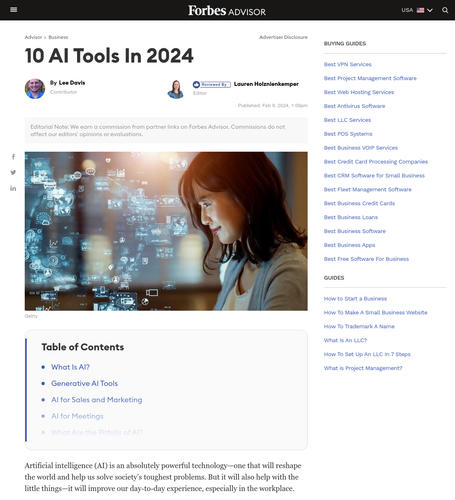
Task: Click Lauren Holznienkemper reviewer photo
Action: [x=176, y=89]
